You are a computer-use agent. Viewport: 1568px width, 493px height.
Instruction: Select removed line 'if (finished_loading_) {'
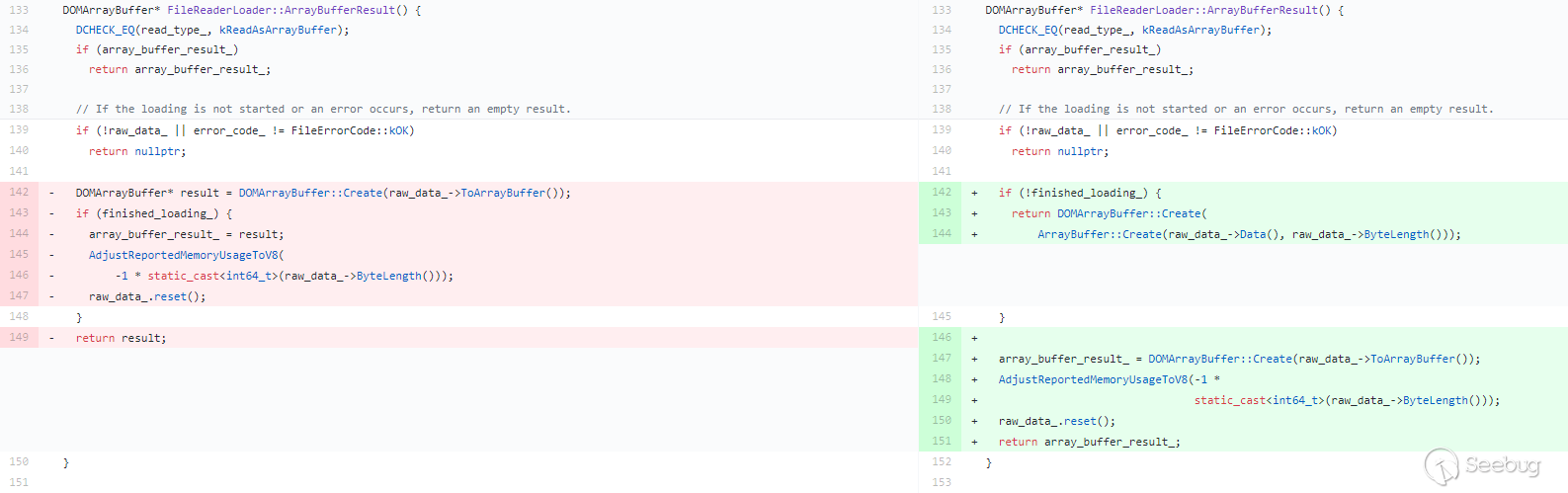tap(154, 213)
